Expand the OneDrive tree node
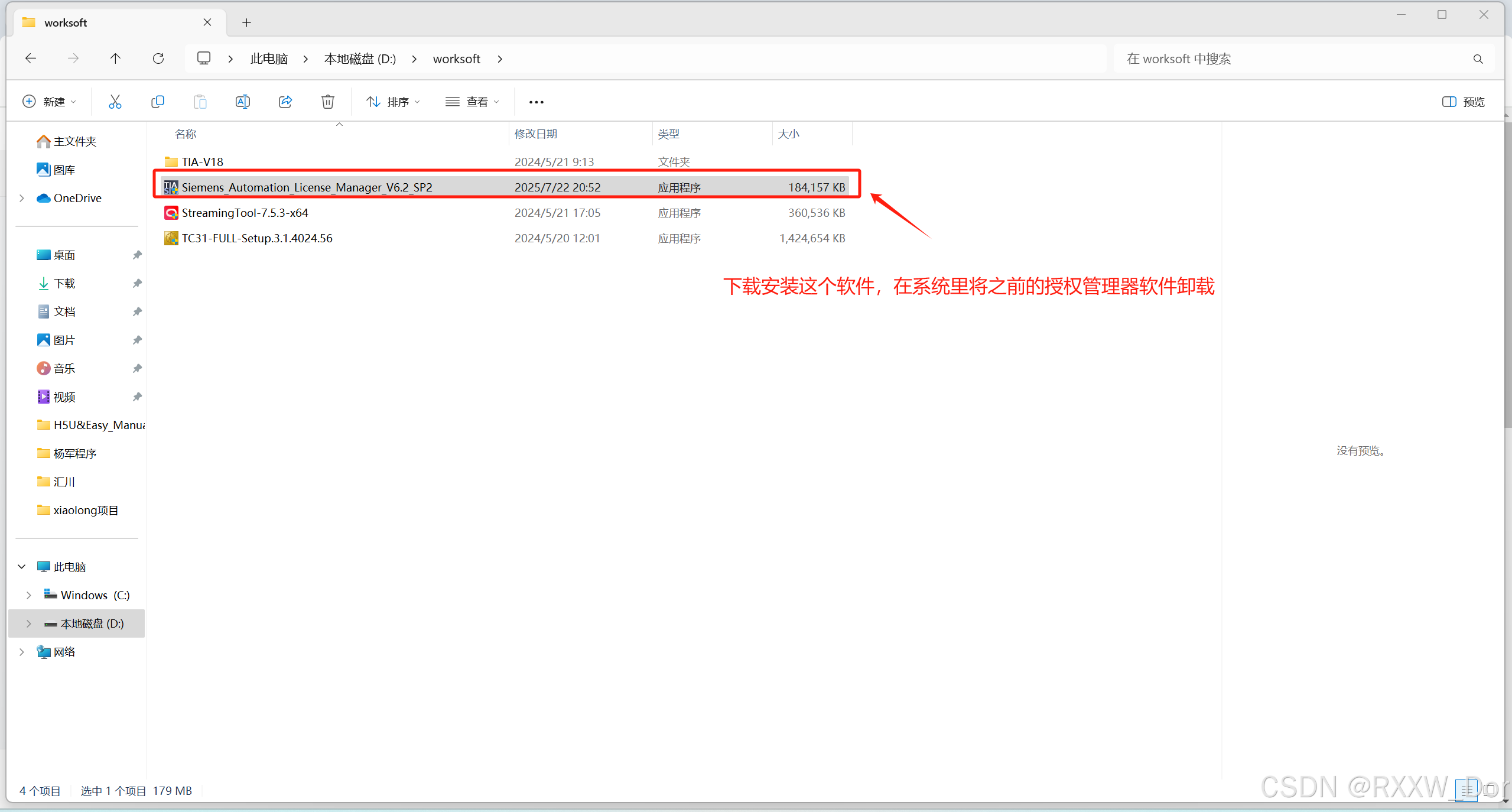Image resolution: width=1512 pixels, height=812 pixels. [x=22, y=198]
